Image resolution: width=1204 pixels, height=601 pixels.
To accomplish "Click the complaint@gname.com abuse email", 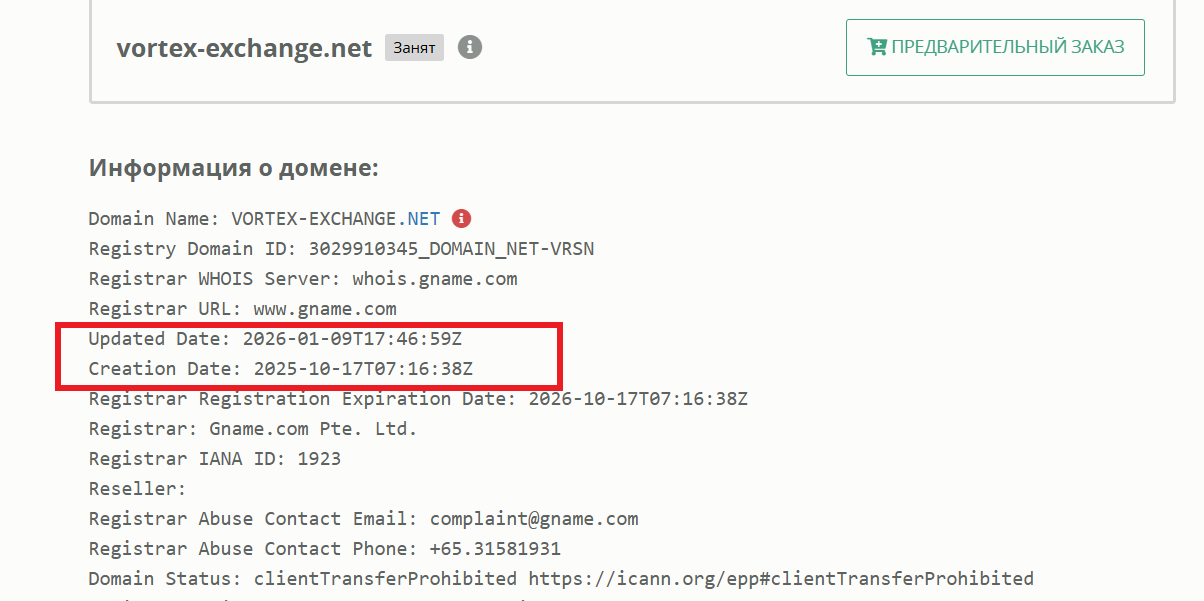I will pos(534,518).
